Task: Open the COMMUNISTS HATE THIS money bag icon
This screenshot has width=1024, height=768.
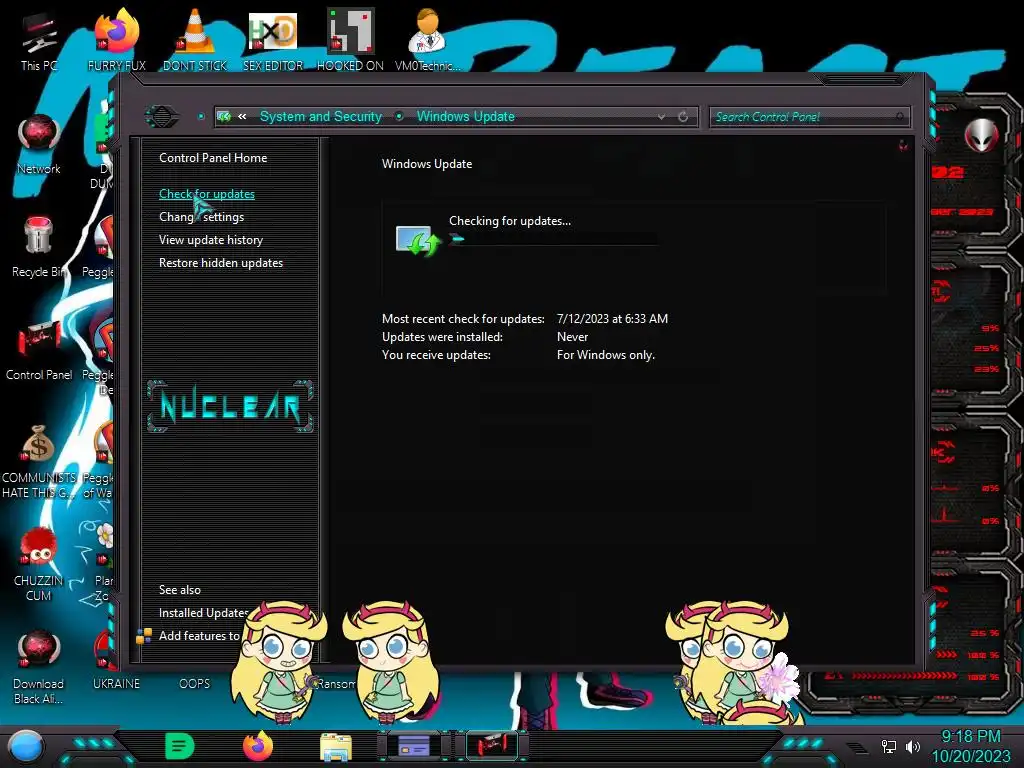Action: click(39, 461)
